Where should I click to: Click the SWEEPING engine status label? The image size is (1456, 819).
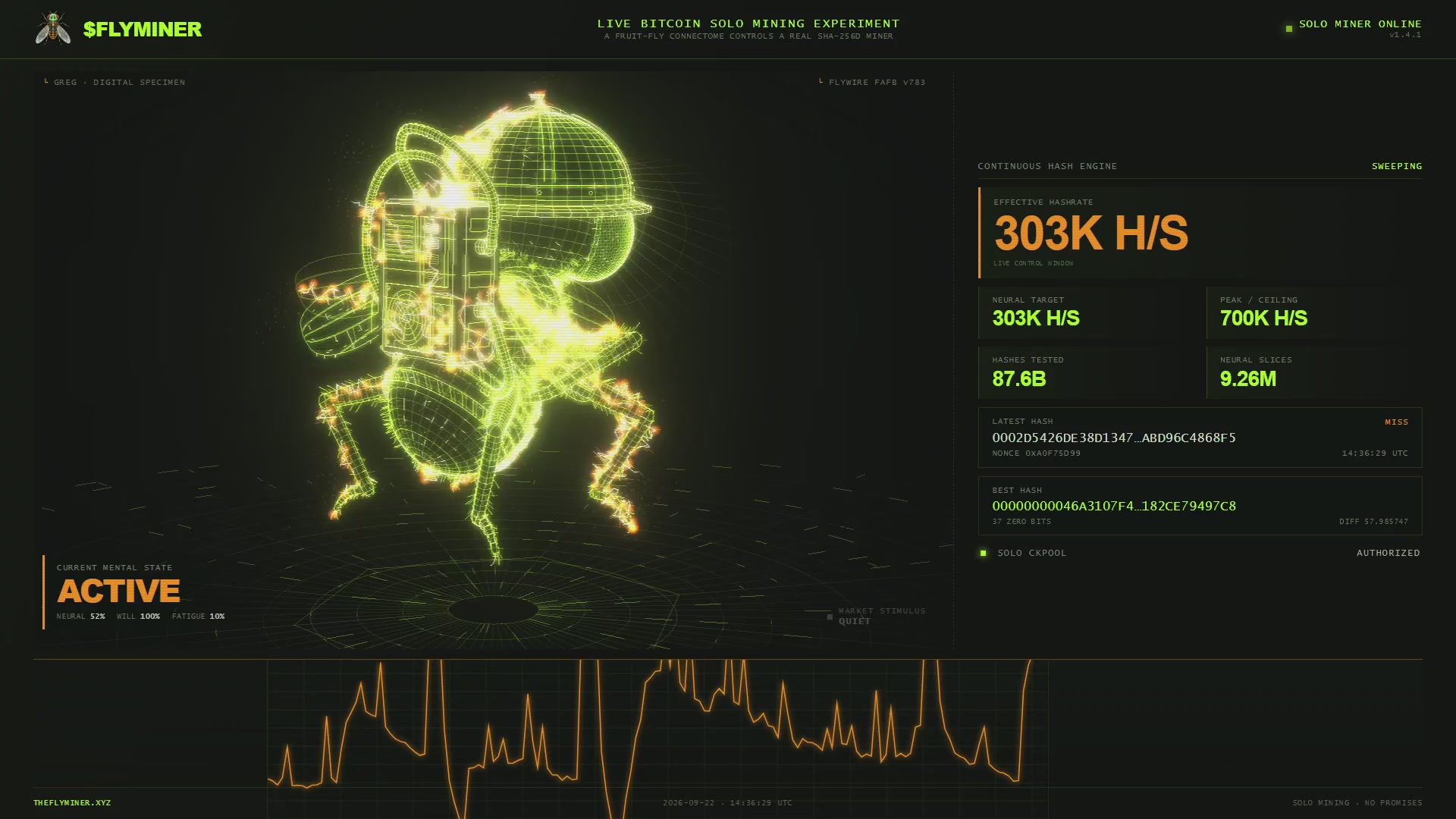click(x=1397, y=166)
